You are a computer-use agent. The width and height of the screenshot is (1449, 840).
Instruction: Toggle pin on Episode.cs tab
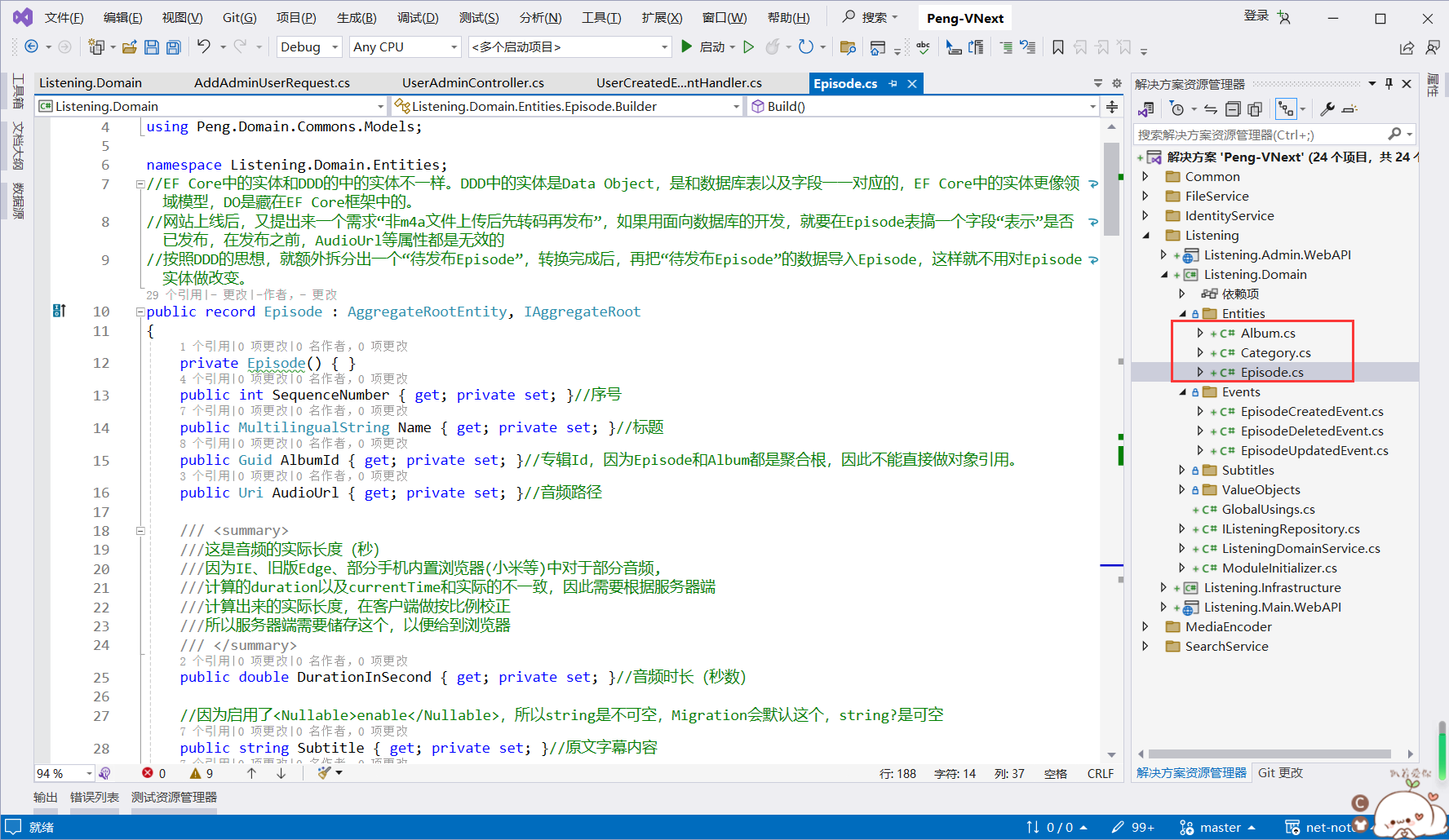click(x=893, y=83)
